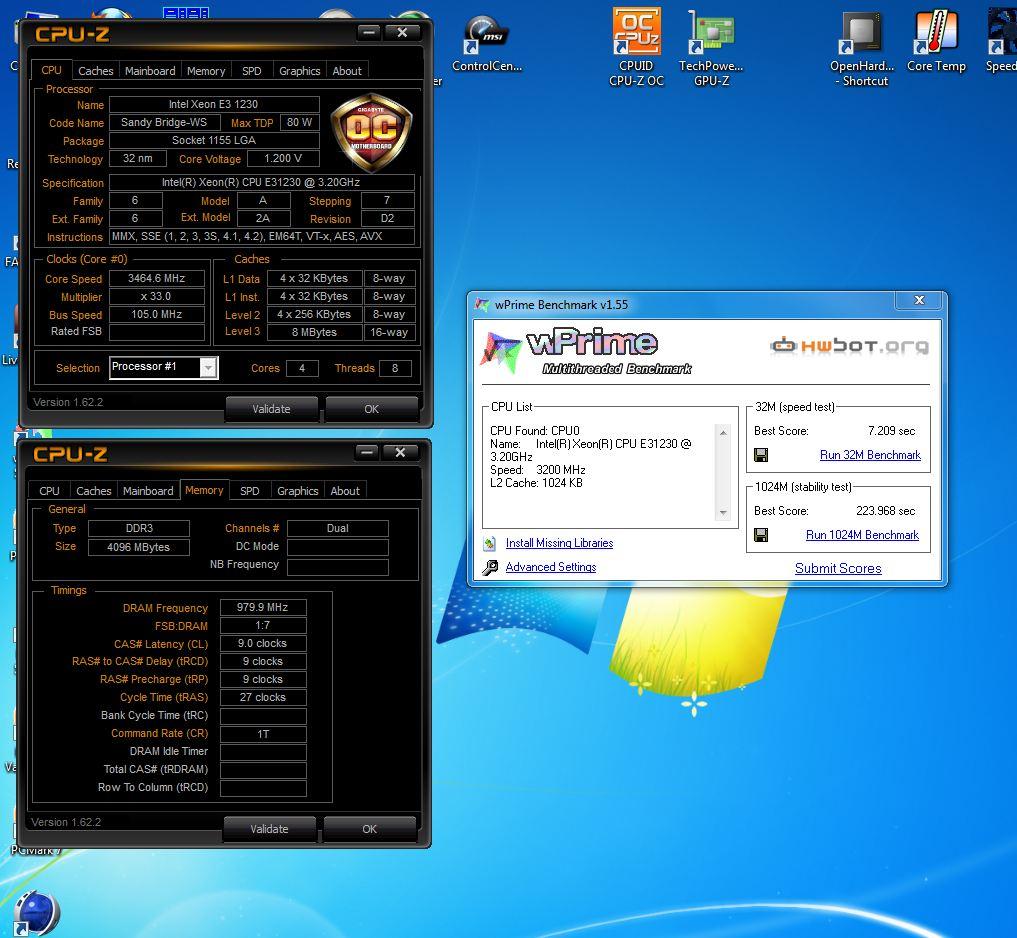Minimize the bottom CPU-Z Memory window

pos(366,452)
